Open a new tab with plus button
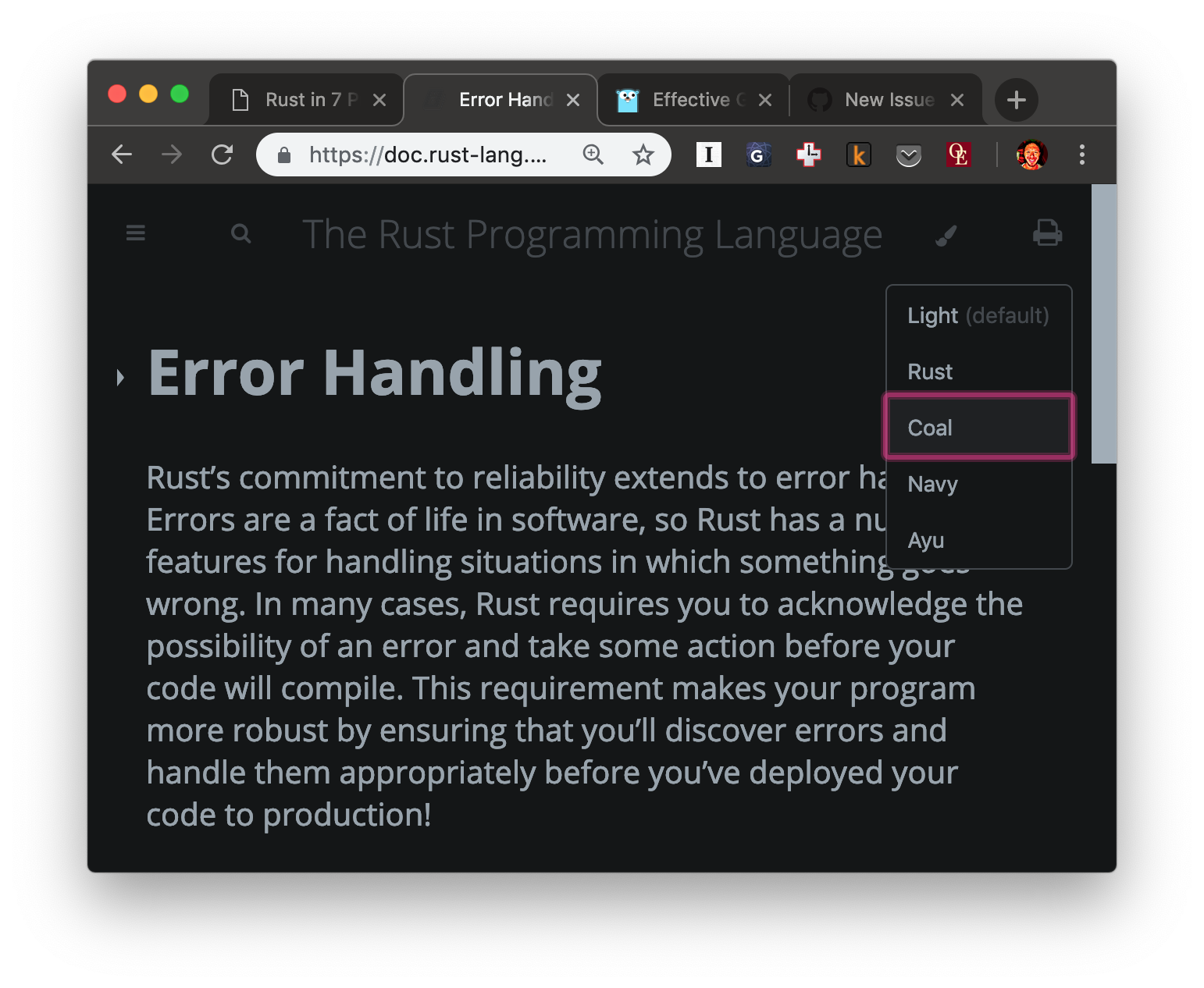 1017,100
